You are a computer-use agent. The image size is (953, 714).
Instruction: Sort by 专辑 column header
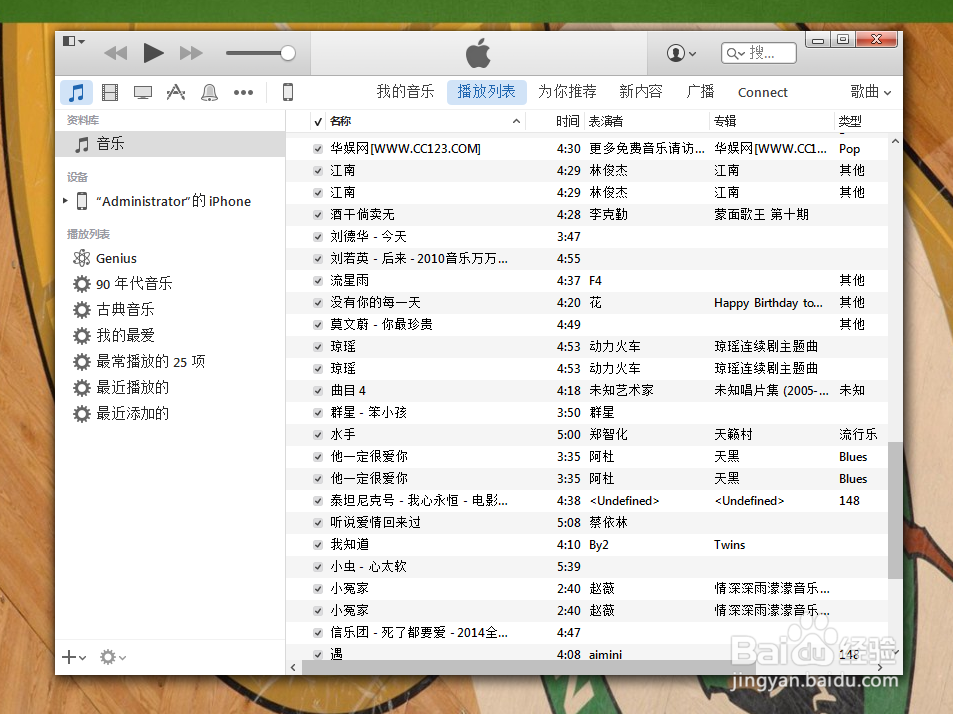click(x=772, y=121)
